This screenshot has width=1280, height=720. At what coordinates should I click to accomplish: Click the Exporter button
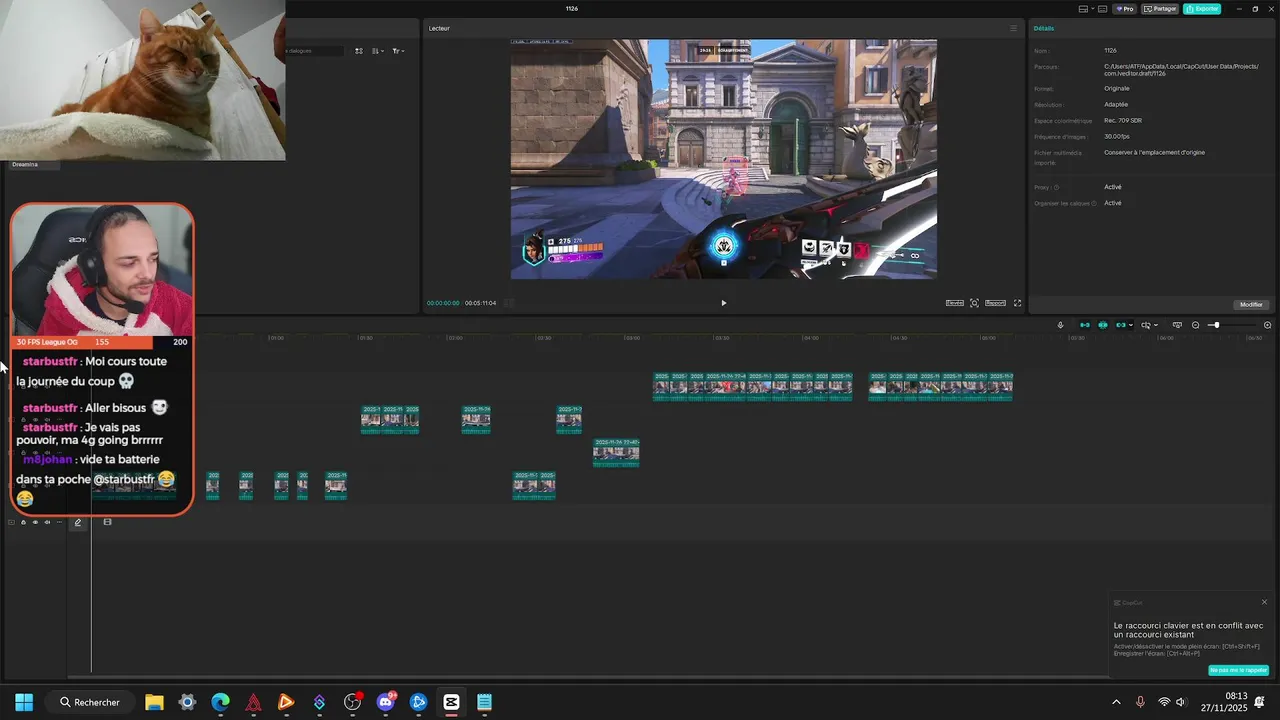(1202, 9)
